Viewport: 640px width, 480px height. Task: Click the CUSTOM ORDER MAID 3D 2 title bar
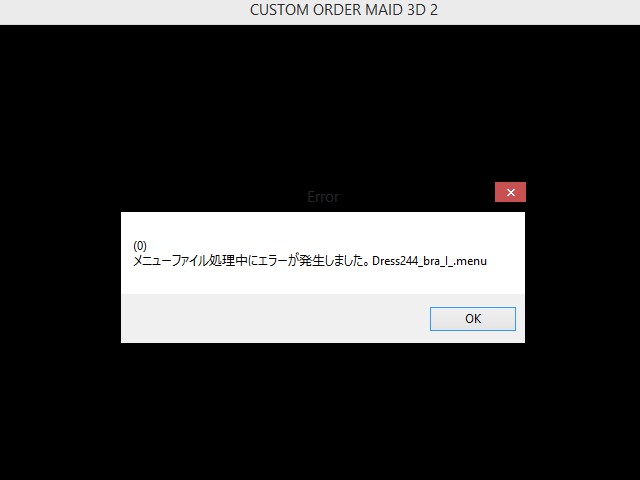(320, 12)
